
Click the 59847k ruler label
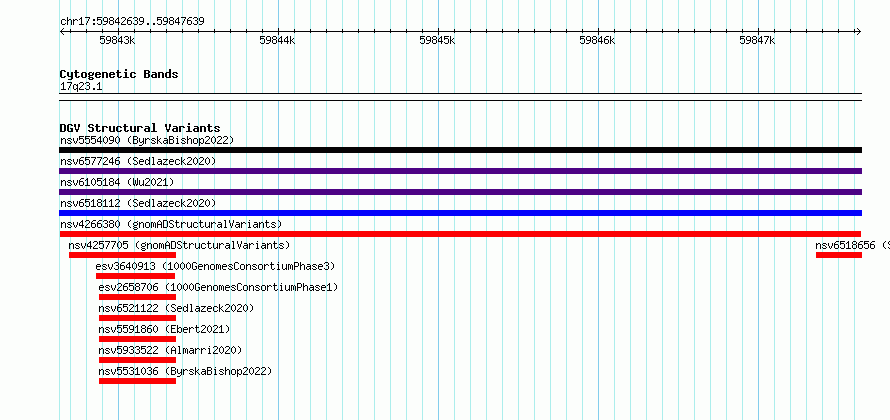click(758, 40)
